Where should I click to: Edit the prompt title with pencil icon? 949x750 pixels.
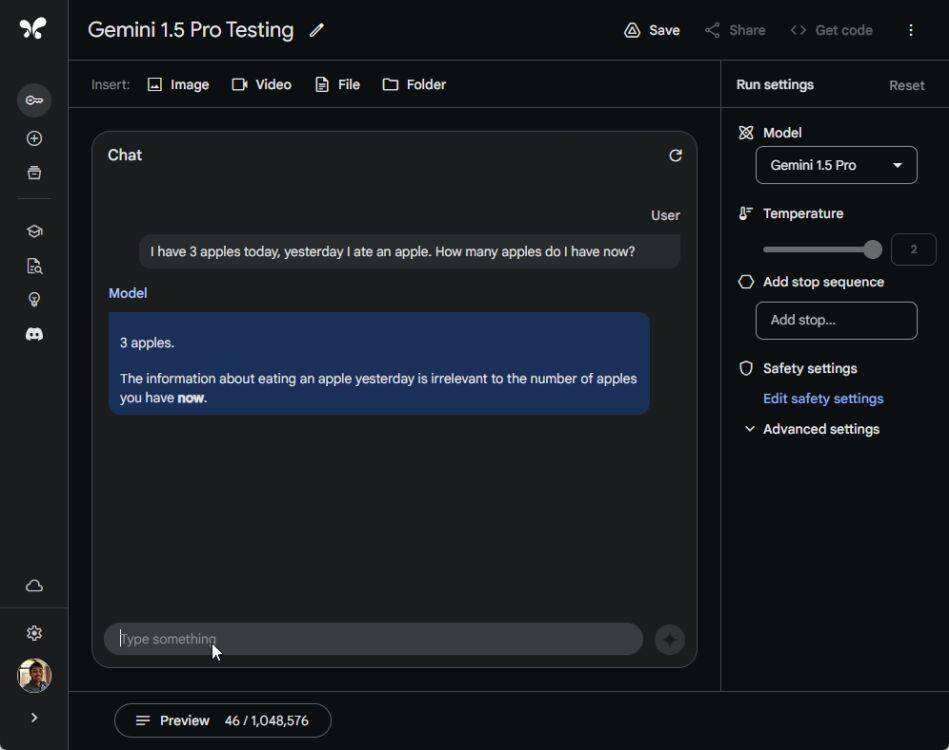pyautogui.click(x=317, y=30)
